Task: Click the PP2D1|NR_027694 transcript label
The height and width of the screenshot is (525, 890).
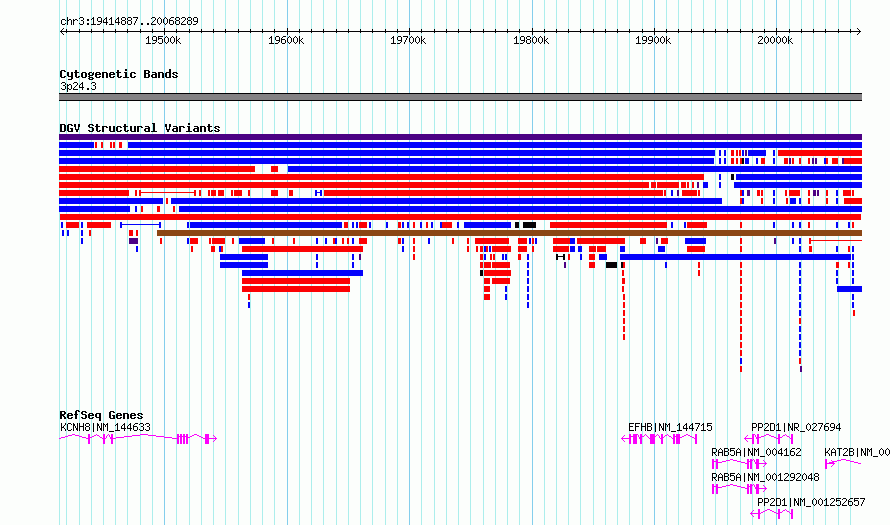Action: [x=796, y=427]
